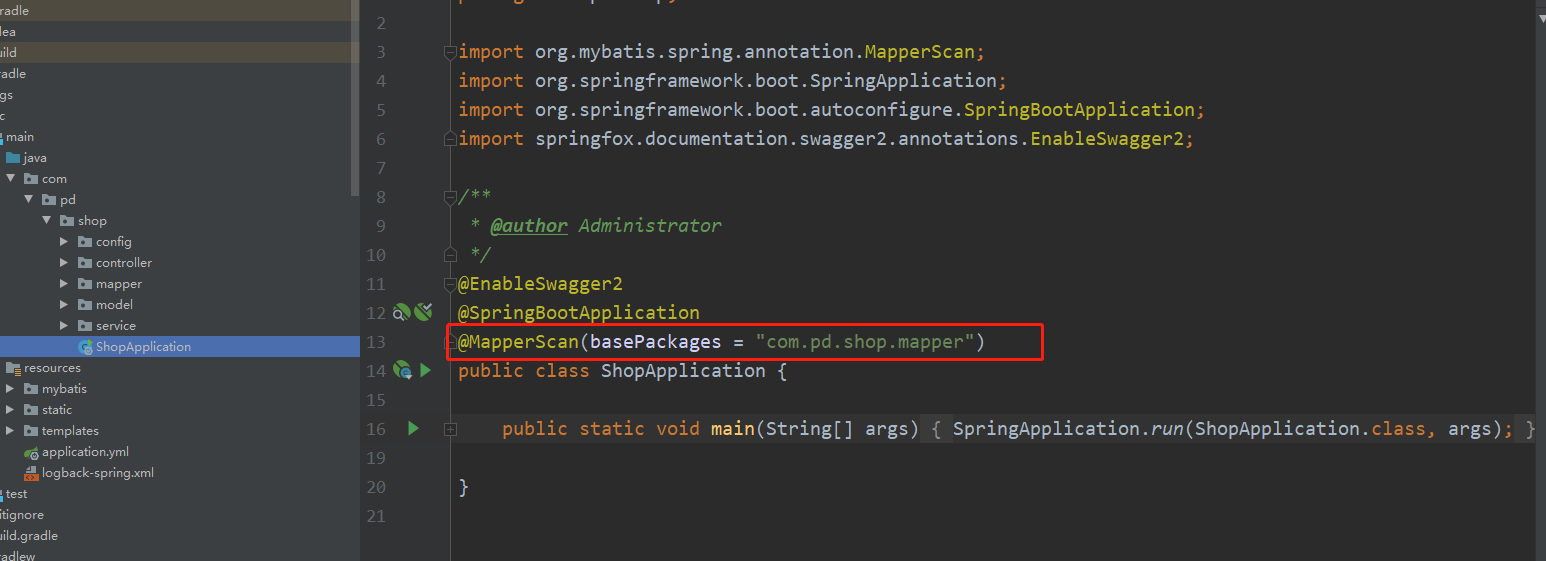1546x561 pixels.
Task: Click the resources folder icon
Action: pyautogui.click(x=13, y=368)
